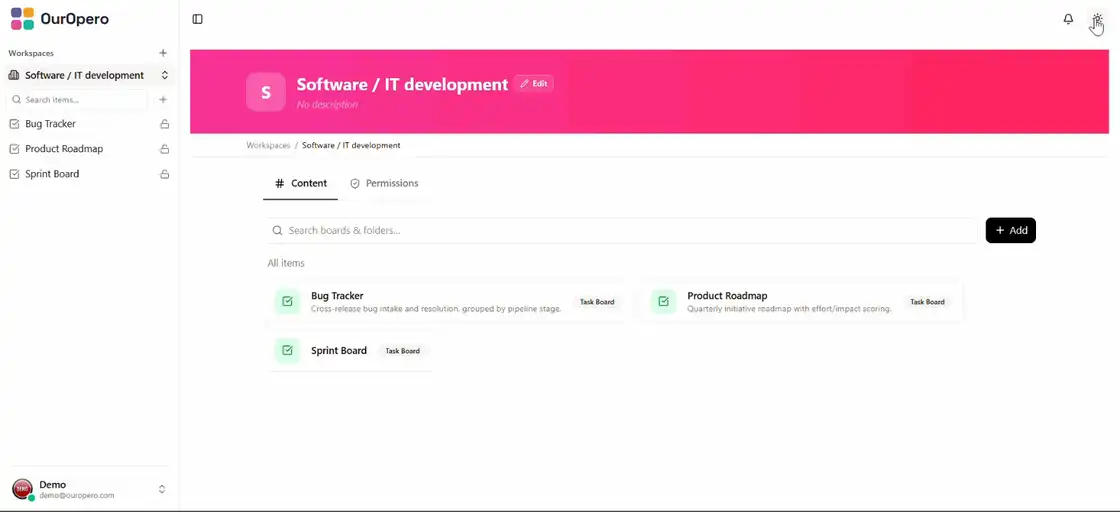Click the demo@ouropero.com email text

76,496
